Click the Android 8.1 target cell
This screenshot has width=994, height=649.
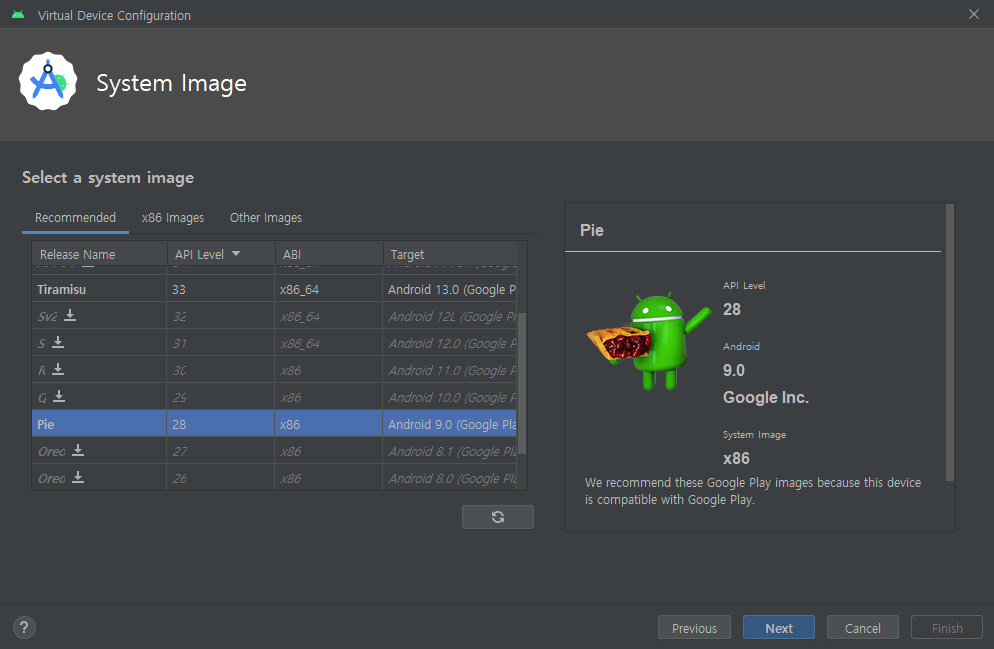click(x=449, y=451)
